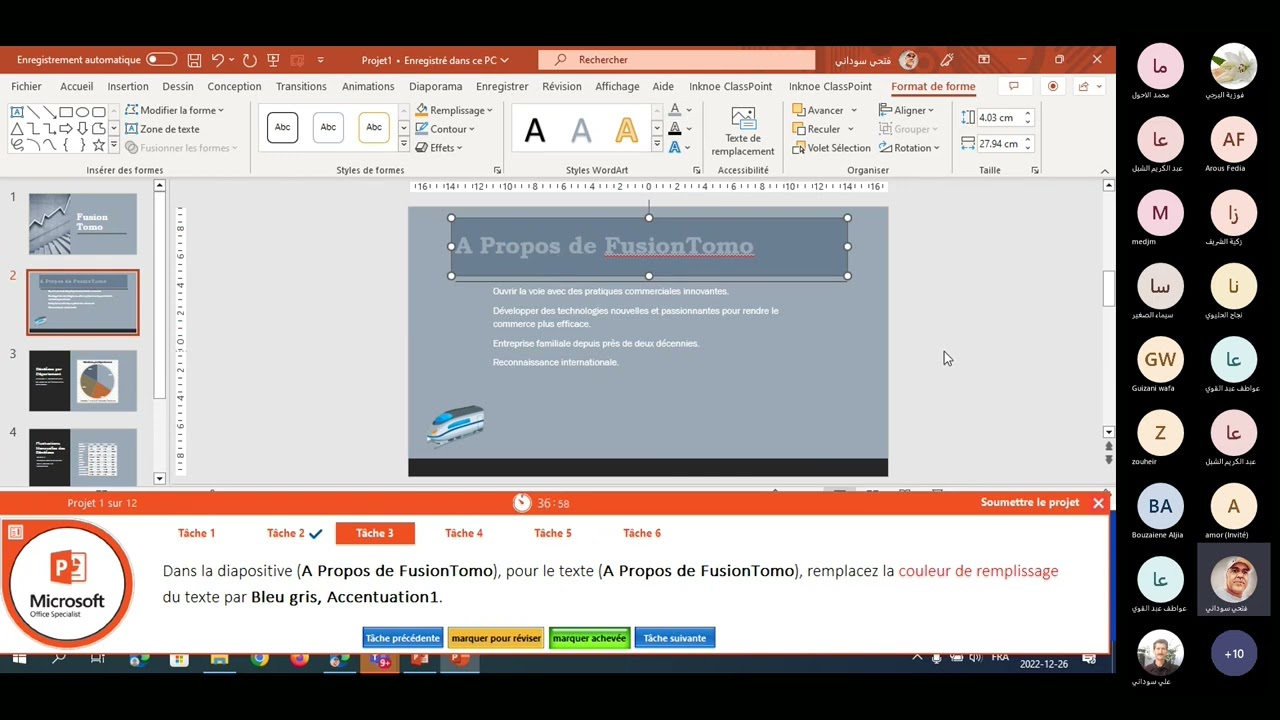Open the Rotation dropdown

click(x=909, y=148)
